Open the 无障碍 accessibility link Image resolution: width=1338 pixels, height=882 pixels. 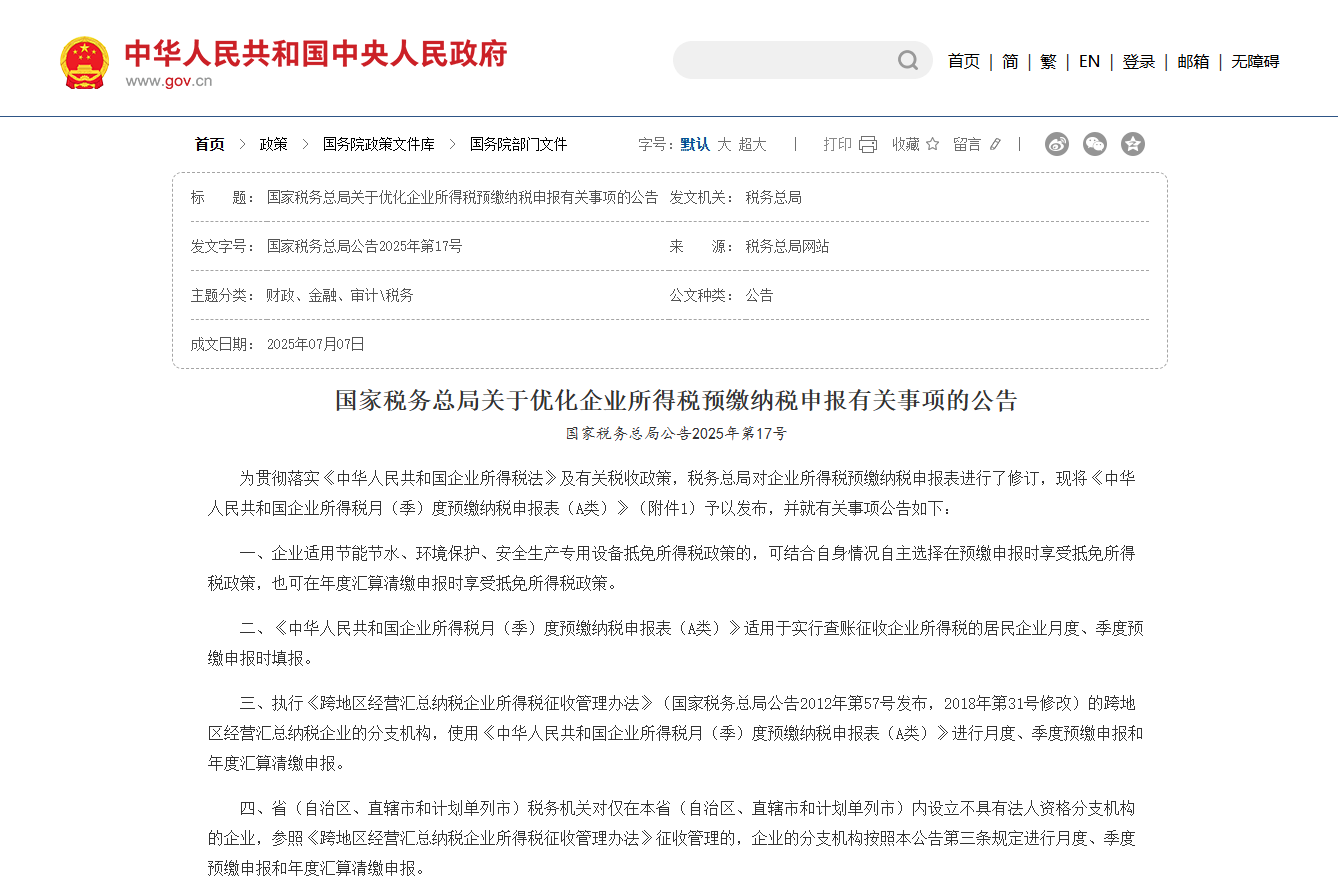coord(1255,62)
